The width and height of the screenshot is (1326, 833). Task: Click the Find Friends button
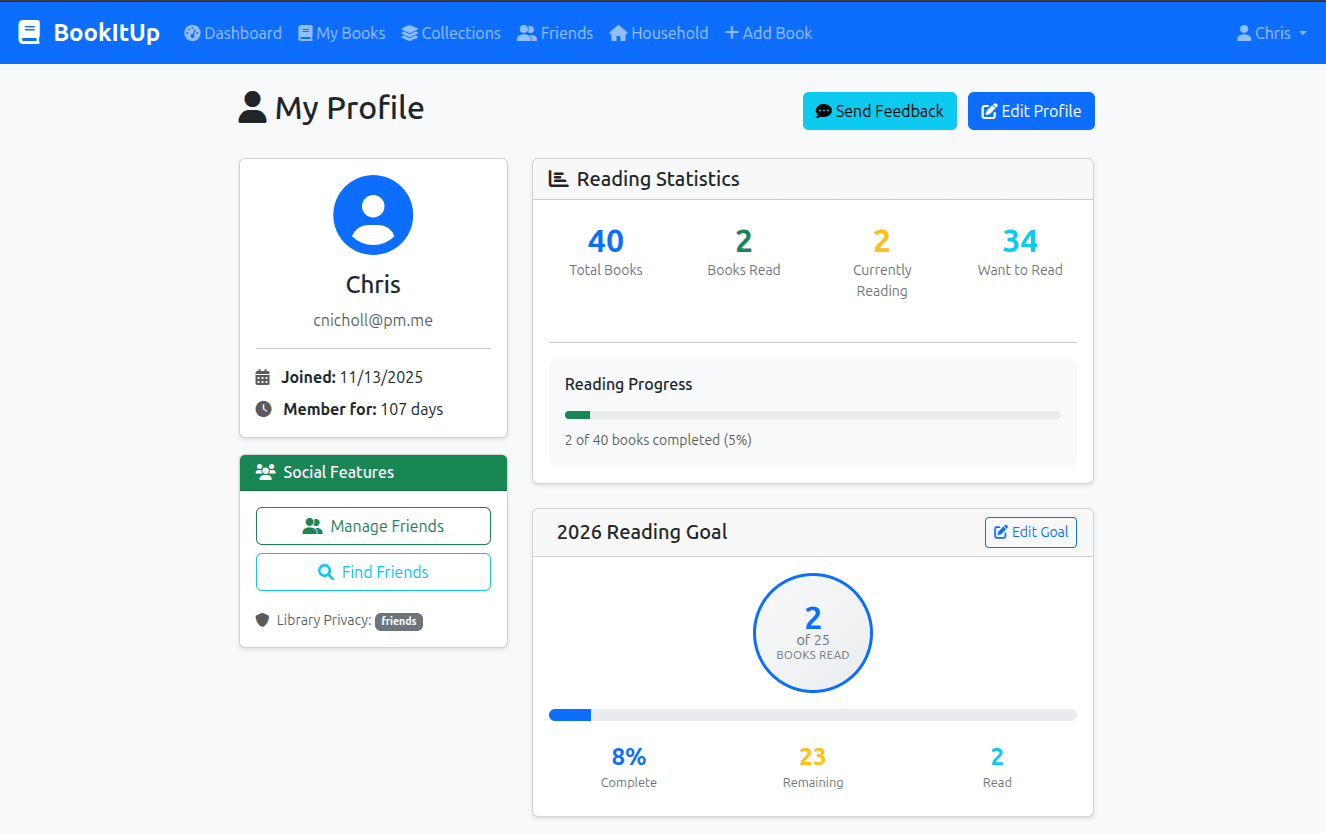point(373,571)
